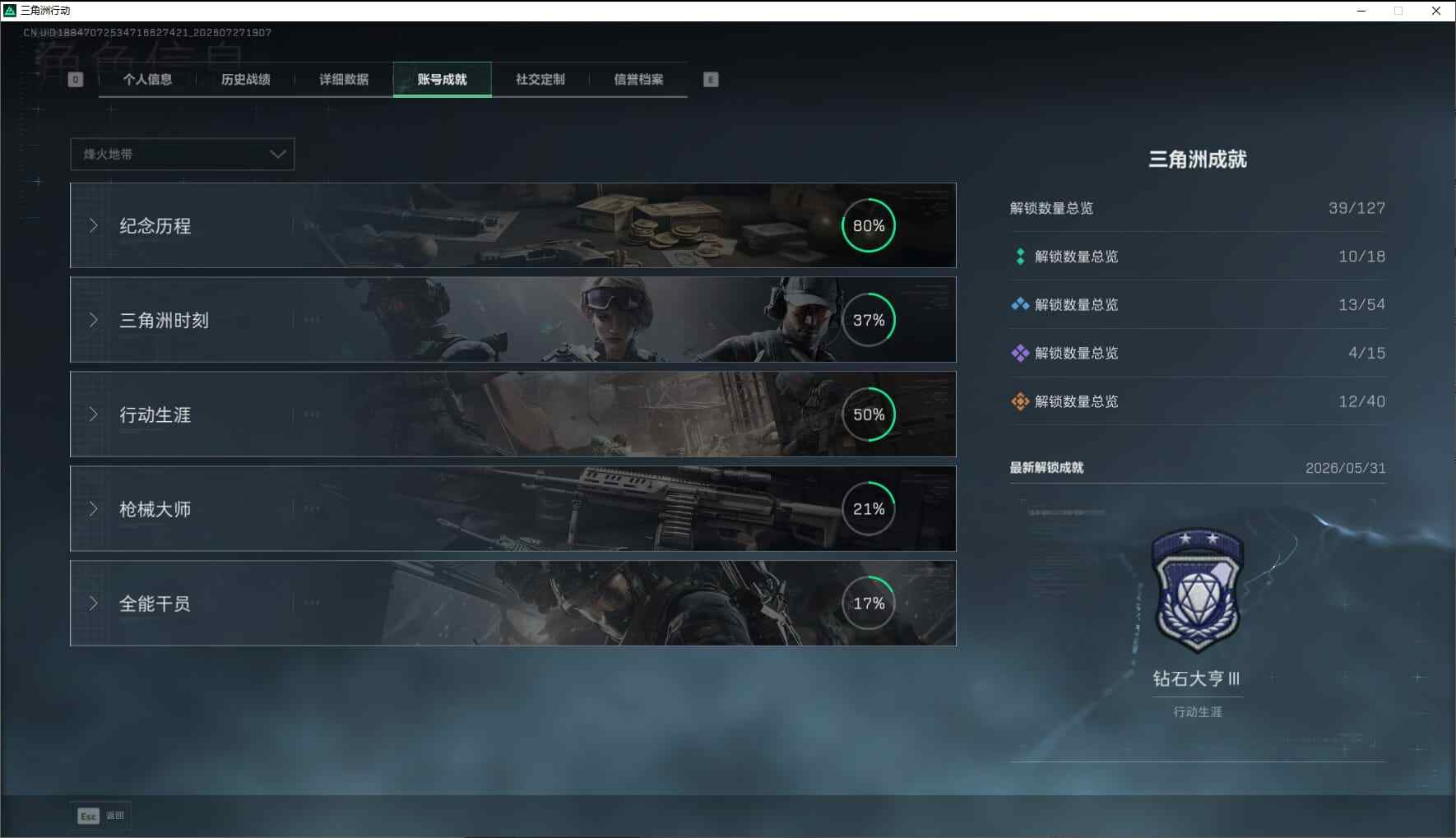Viewport: 1456px width, 838px height.
Task: Close the 三角洲行动 window
Action: pyautogui.click(x=1436, y=11)
